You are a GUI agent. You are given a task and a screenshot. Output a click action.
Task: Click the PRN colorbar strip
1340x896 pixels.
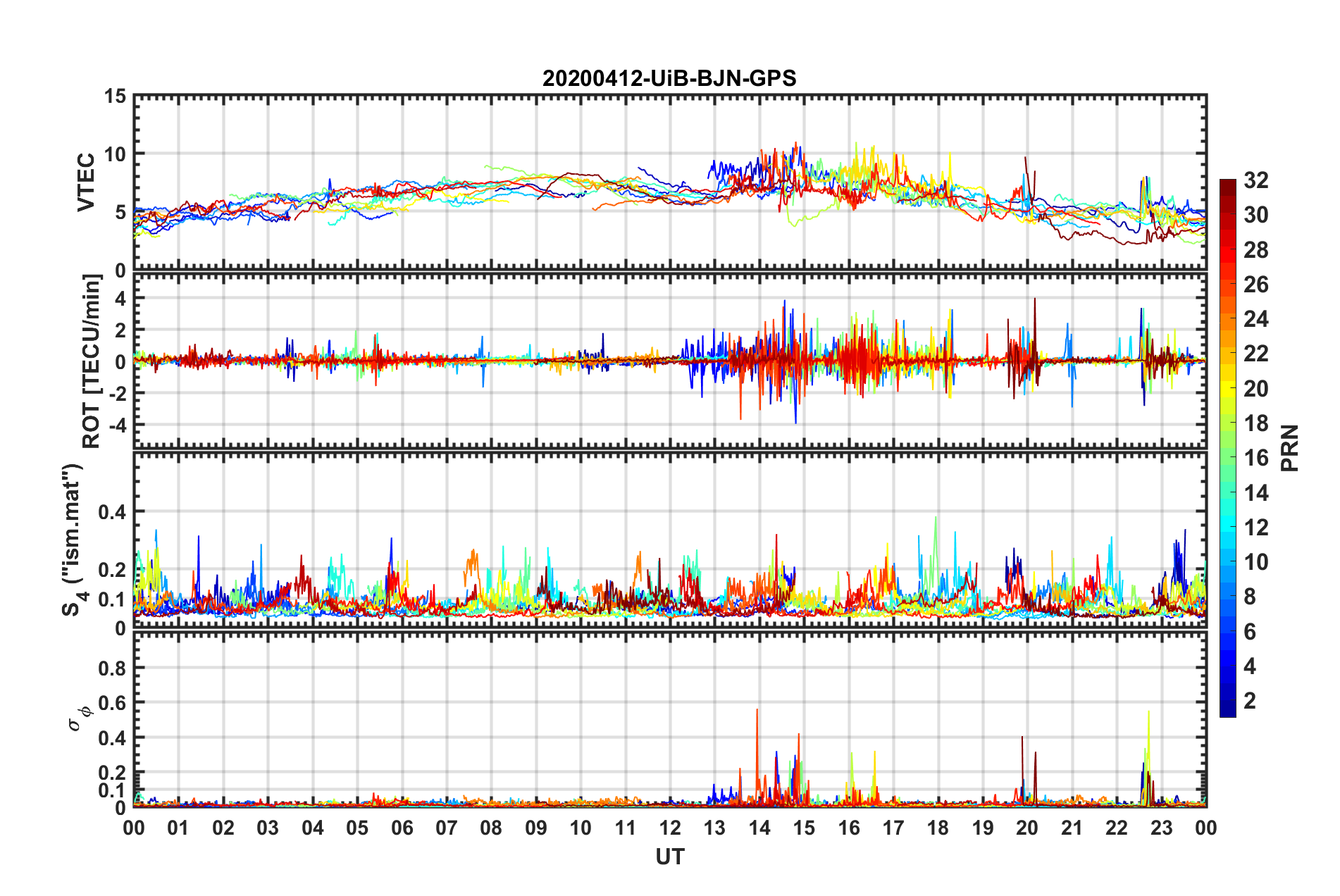click(1227, 449)
